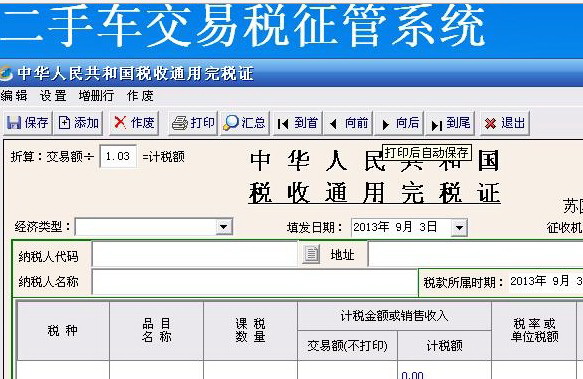The width and height of the screenshot is (583, 379).
Task: Click the 添加 add record button
Action: coord(79,123)
